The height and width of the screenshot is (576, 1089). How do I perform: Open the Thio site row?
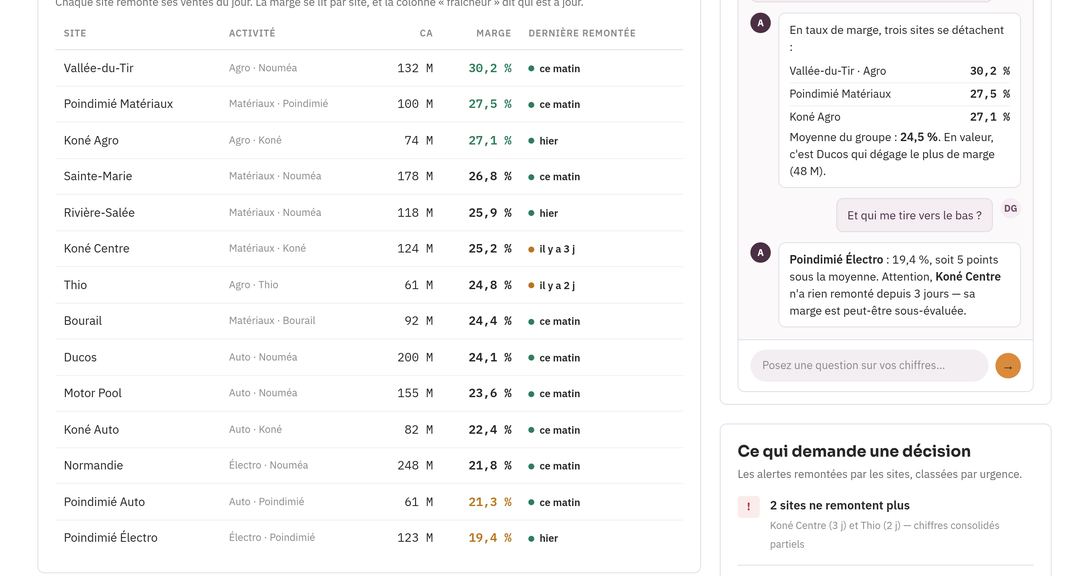369,285
